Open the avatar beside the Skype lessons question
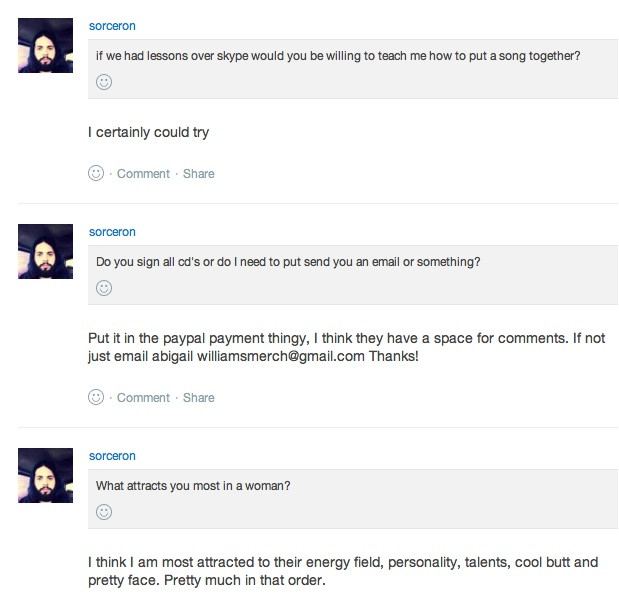 (x=45, y=45)
